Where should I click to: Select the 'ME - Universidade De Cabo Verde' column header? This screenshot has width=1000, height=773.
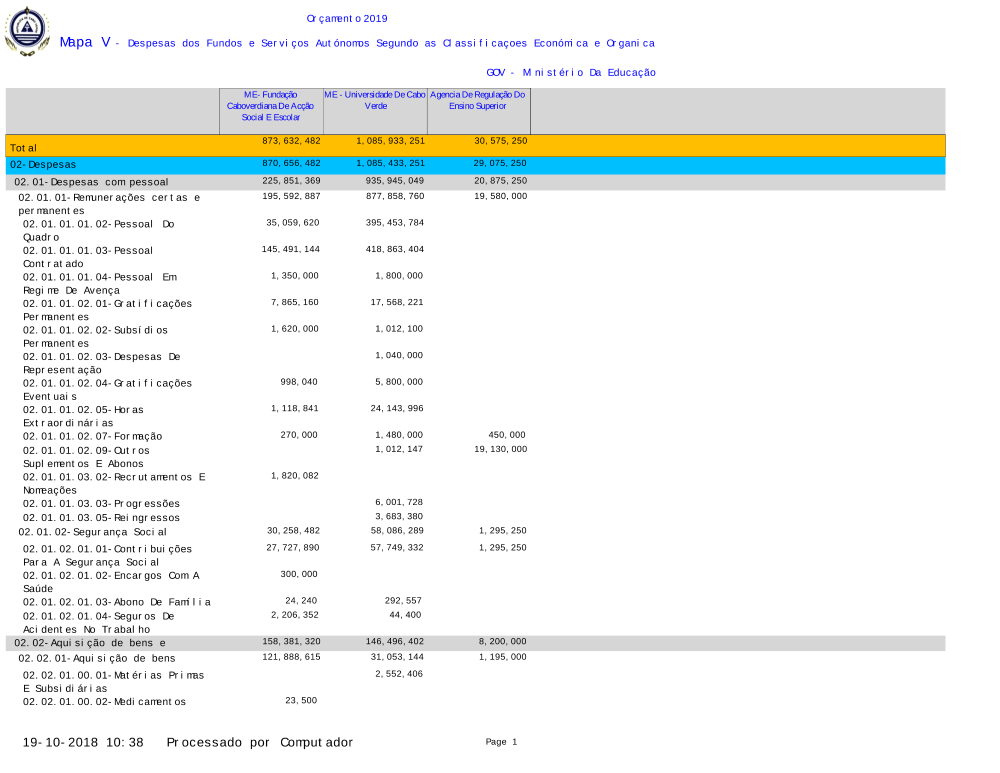pyautogui.click(x=375, y=99)
